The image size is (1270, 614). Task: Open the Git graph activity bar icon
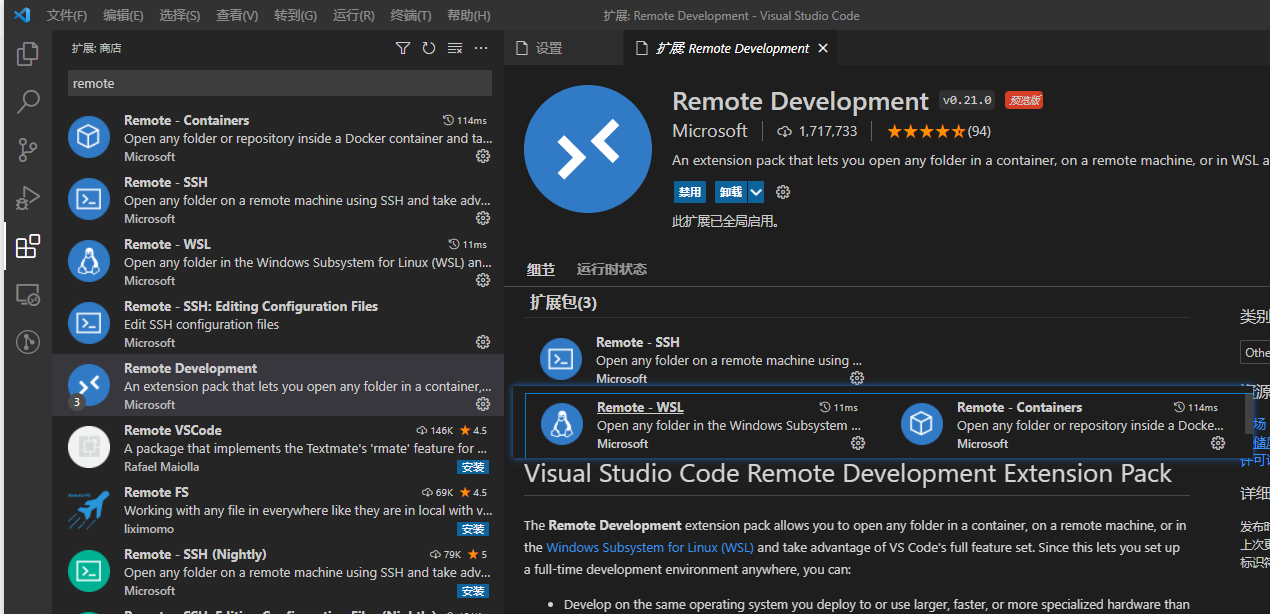(x=28, y=342)
